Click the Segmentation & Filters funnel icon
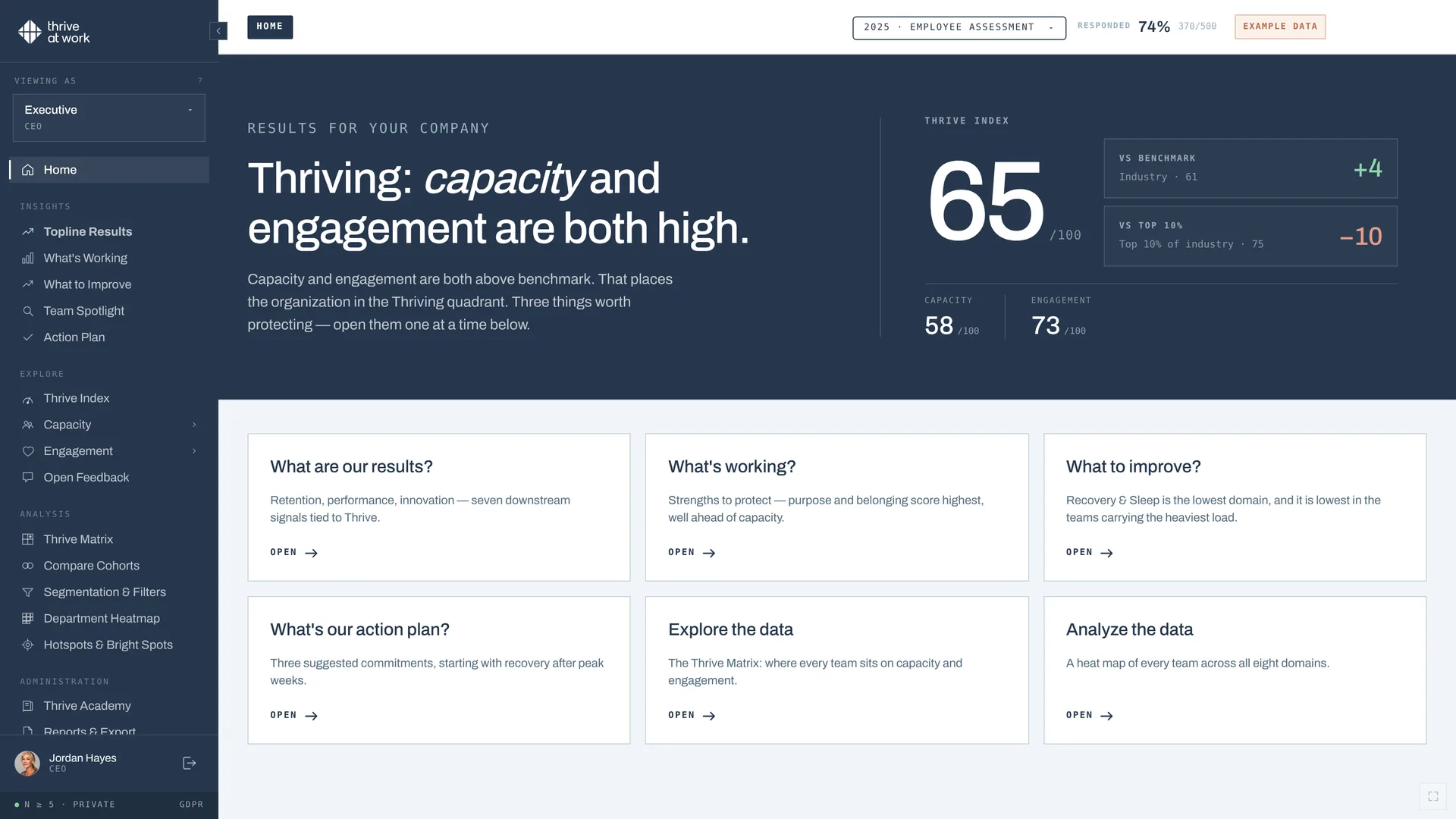The height and width of the screenshot is (819, 1456). pyautogui.click(x=28, y=592)
